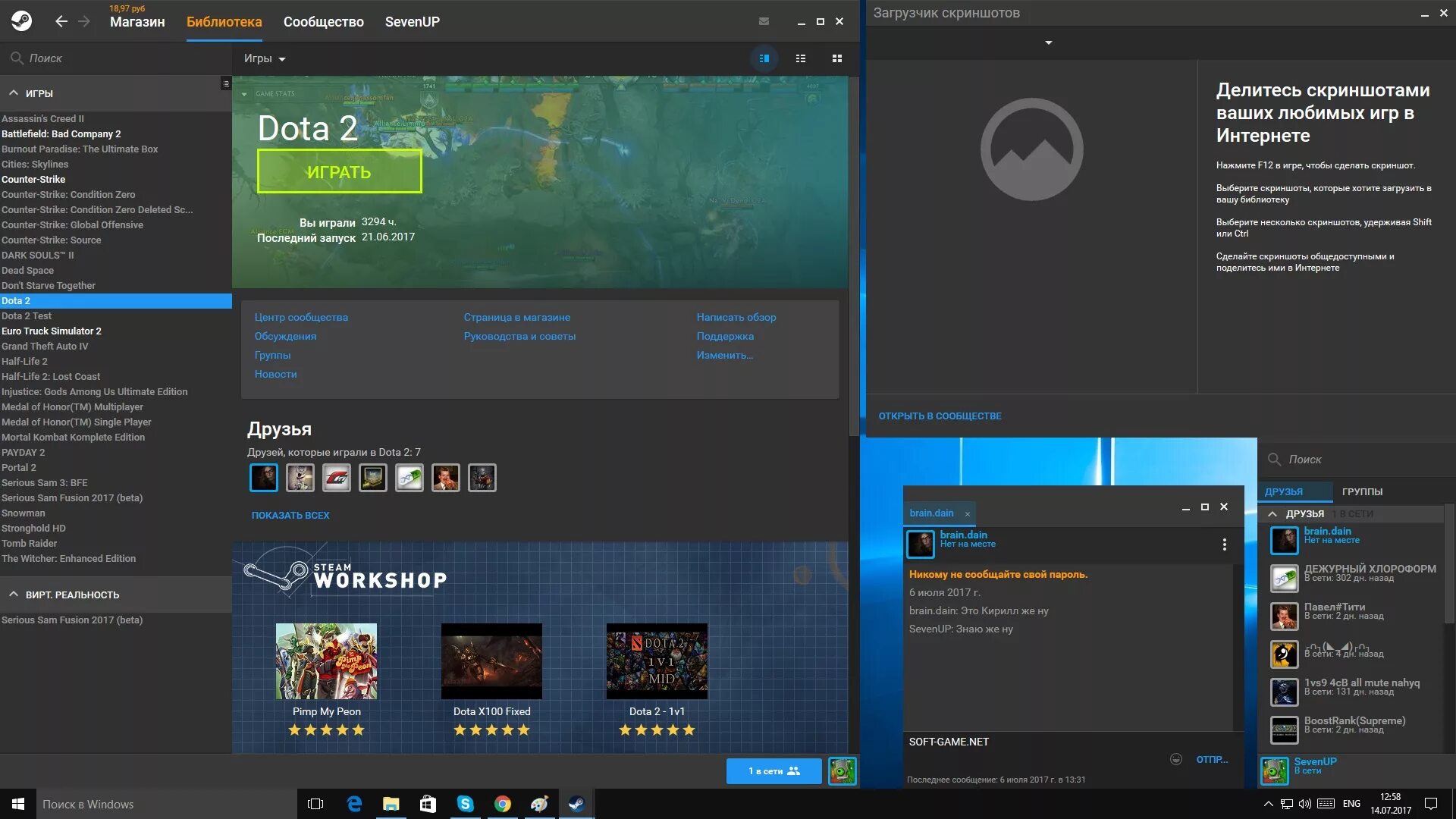Image resolution: width=1456 pixels, height=819 pixels.
Task: Collapse the ДРУЗЬЯ group in friends list
Action: point(1272,514)
